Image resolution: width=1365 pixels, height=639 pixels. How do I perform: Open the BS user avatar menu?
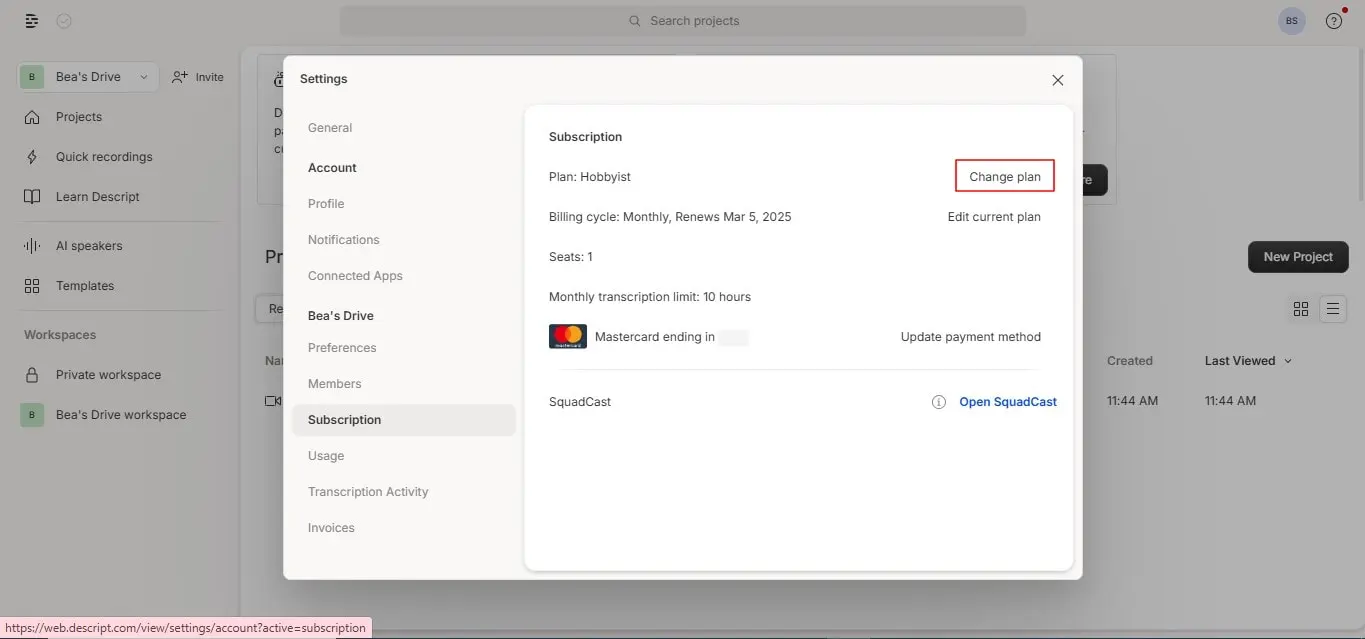click(1292, 21)
